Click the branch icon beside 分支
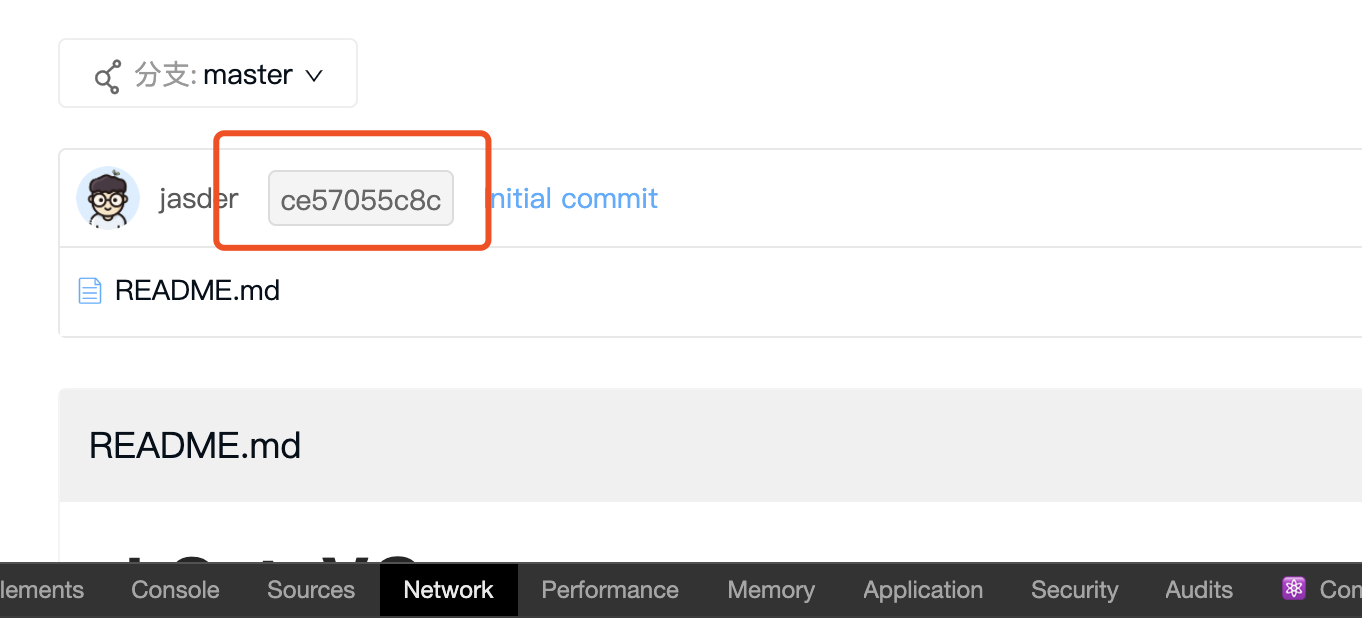Screen dimensions: 1362x618 [107, 76]
